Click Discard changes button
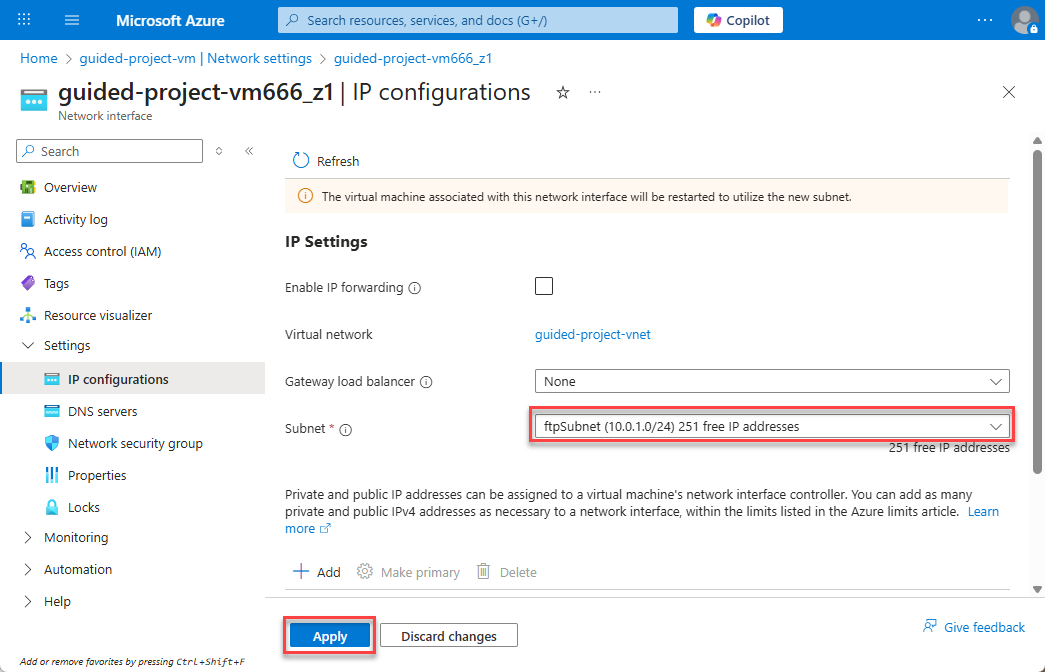 coord(449,636)
